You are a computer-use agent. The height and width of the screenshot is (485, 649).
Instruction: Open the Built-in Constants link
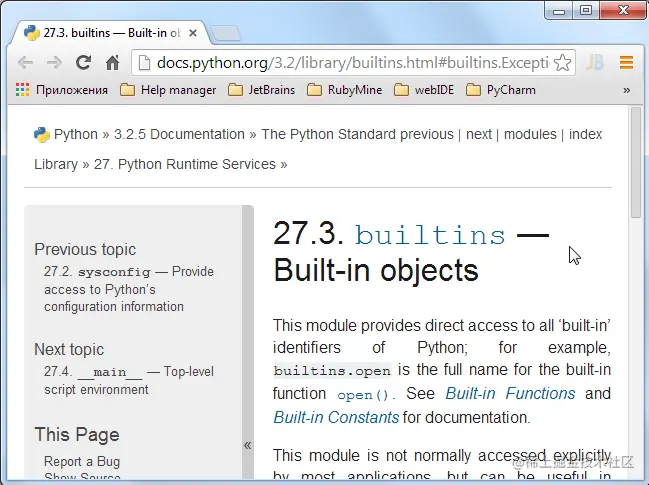coord(336,417)
